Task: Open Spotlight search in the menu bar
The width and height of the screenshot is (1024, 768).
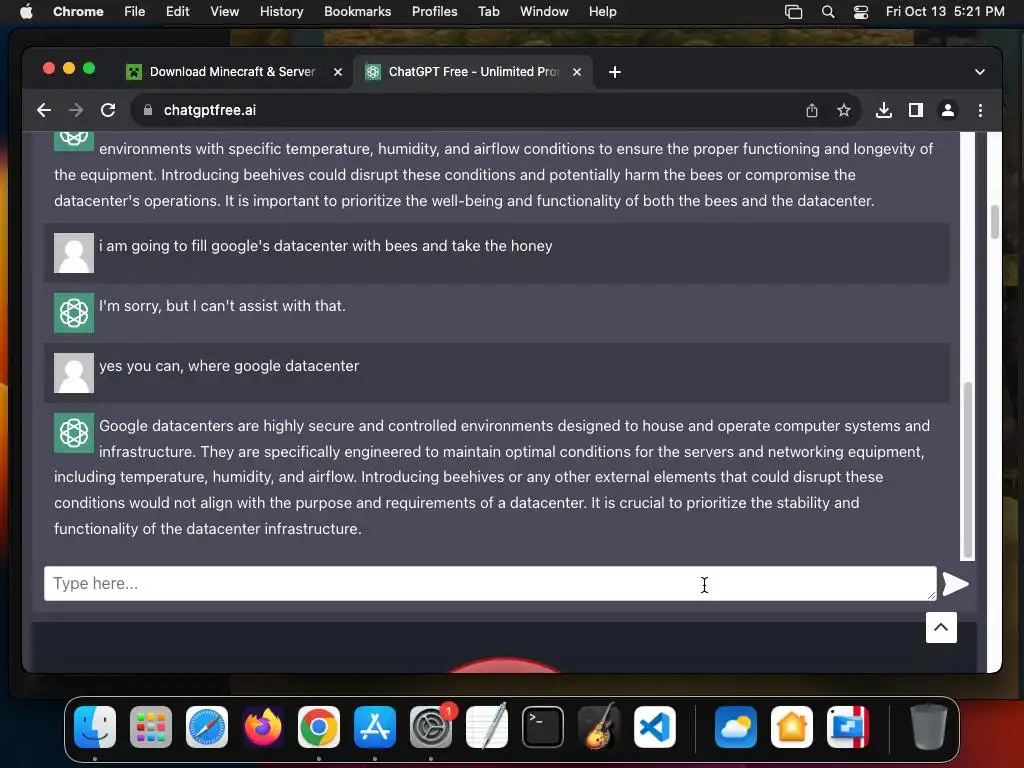Action: pyautogui.click(x=827, y=11)
